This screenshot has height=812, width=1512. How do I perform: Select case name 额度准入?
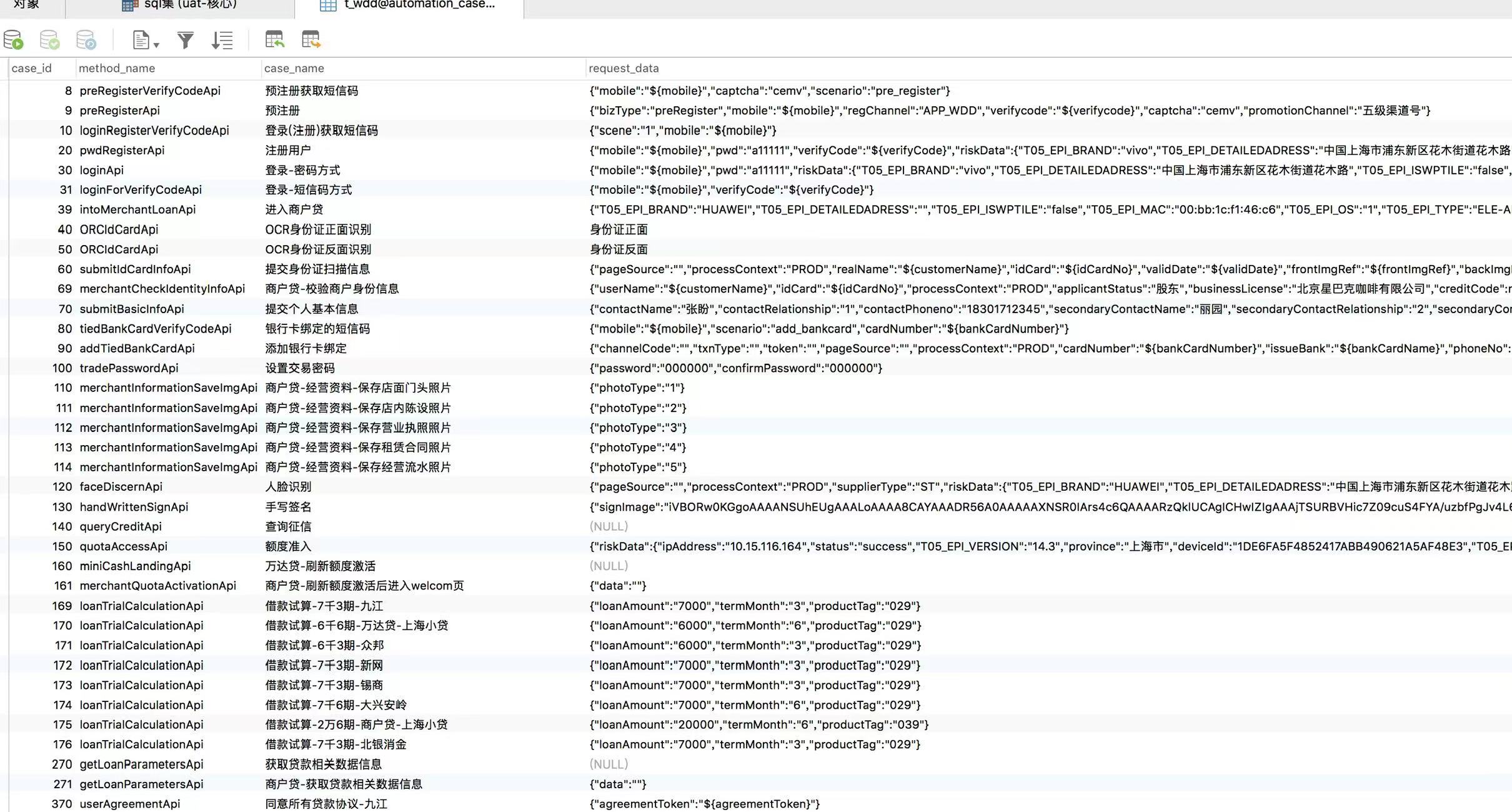click(x=288, y=546)
